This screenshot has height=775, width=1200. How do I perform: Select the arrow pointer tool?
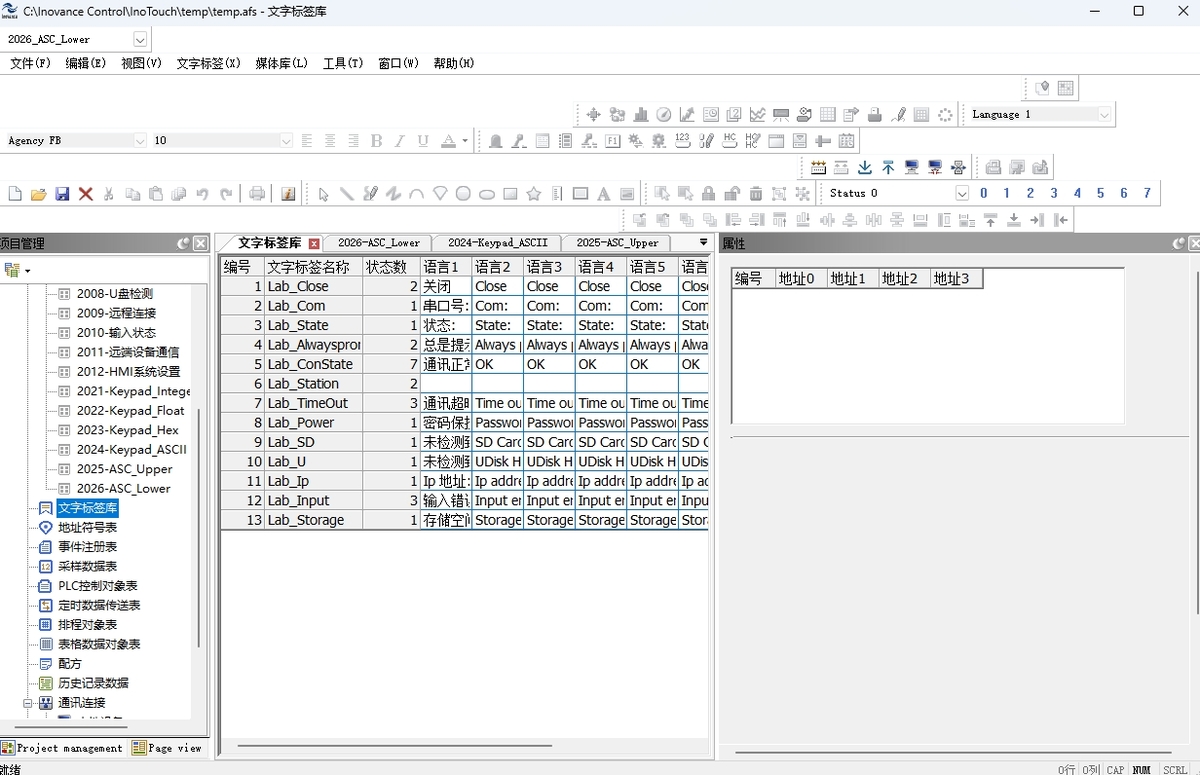tap(323, 194)
